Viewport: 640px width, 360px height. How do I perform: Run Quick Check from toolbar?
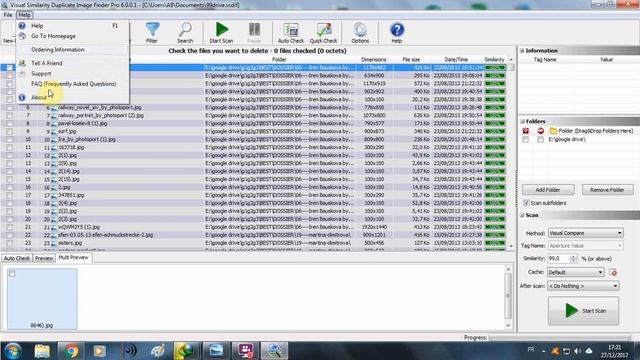pyautogui.click(x=323, y=30)
